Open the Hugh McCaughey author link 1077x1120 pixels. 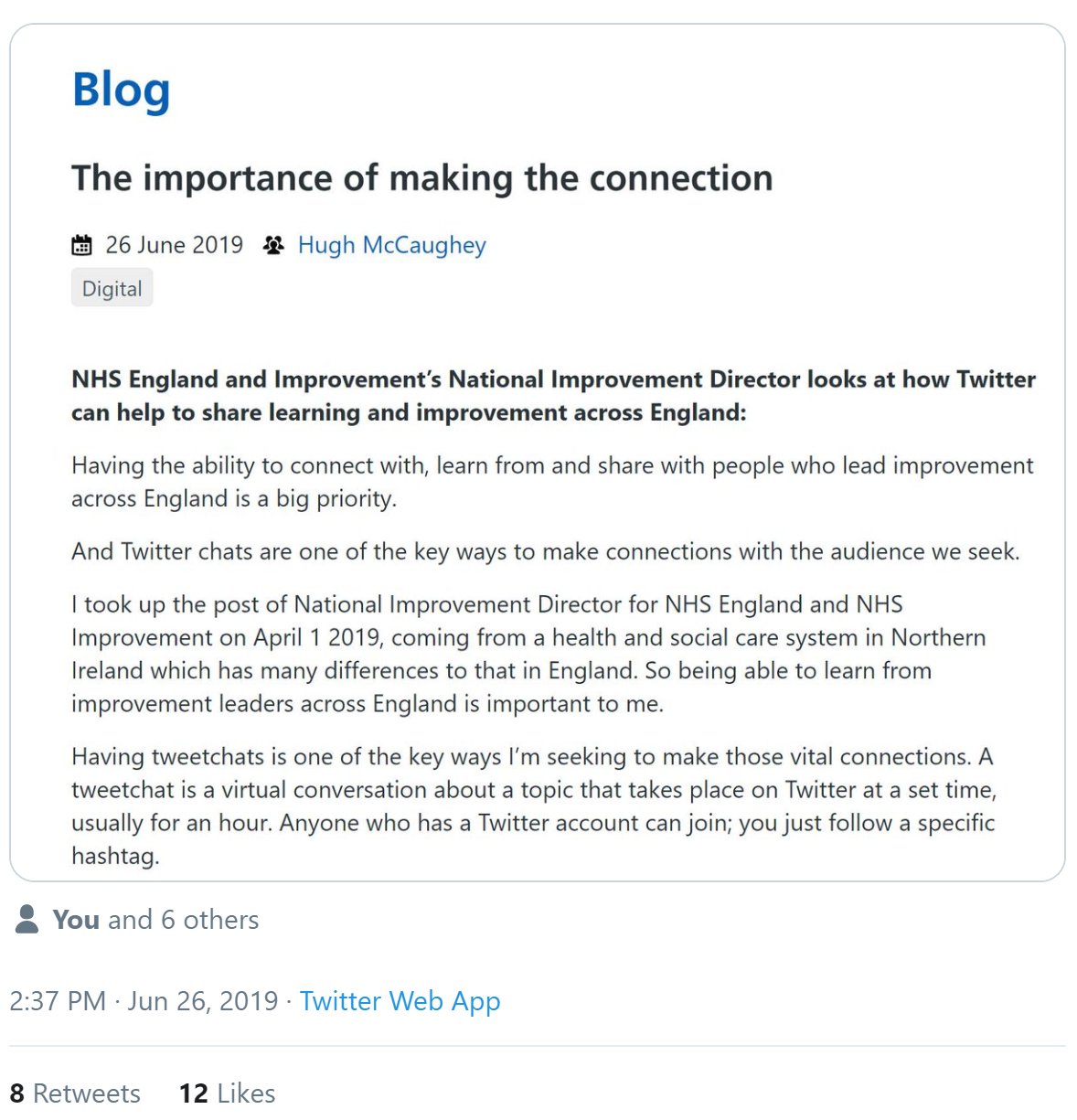(391, 245)
